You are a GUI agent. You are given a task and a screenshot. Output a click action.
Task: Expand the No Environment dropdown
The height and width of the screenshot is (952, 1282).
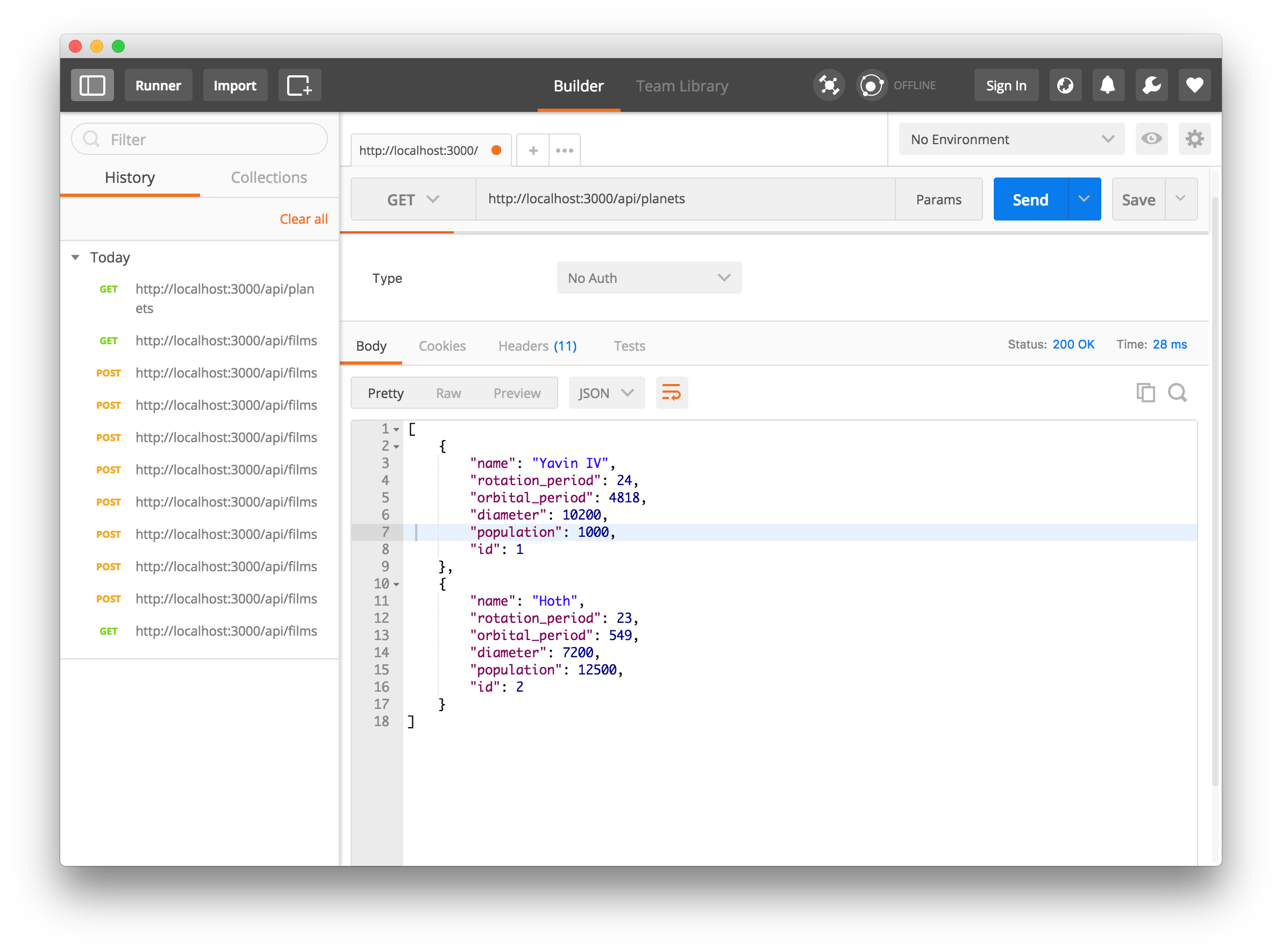[x=1011, y=139]
